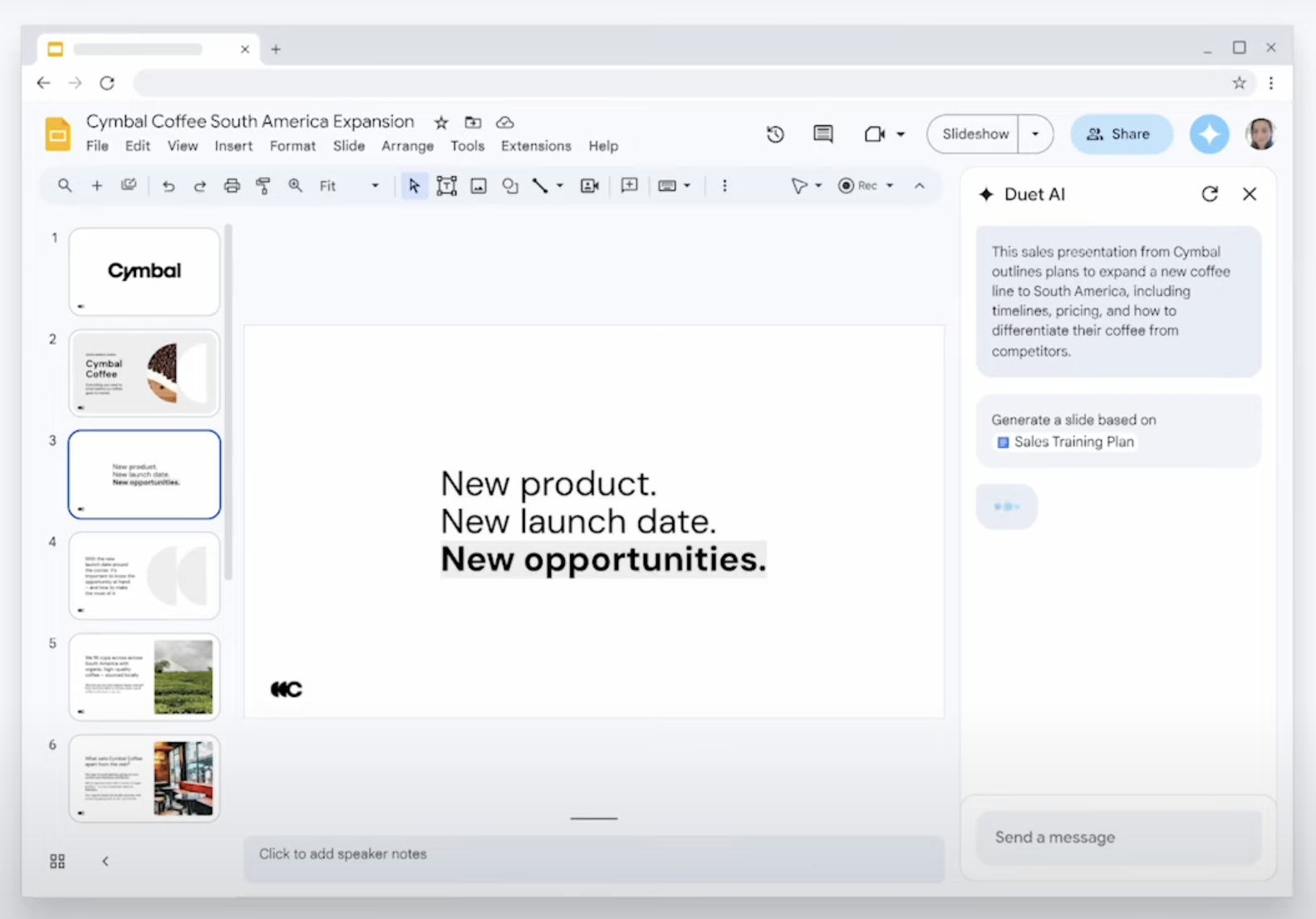The height and width of the screenshot is (919, 1316).
Task: Open the toolbar three-dot more options
Action: click(x=724, y=185)
